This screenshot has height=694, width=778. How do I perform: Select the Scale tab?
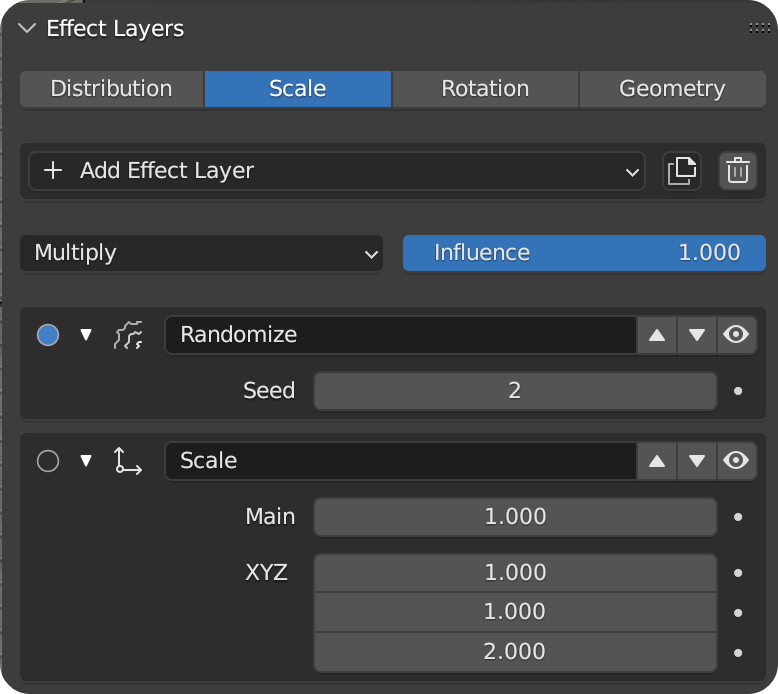298,89
